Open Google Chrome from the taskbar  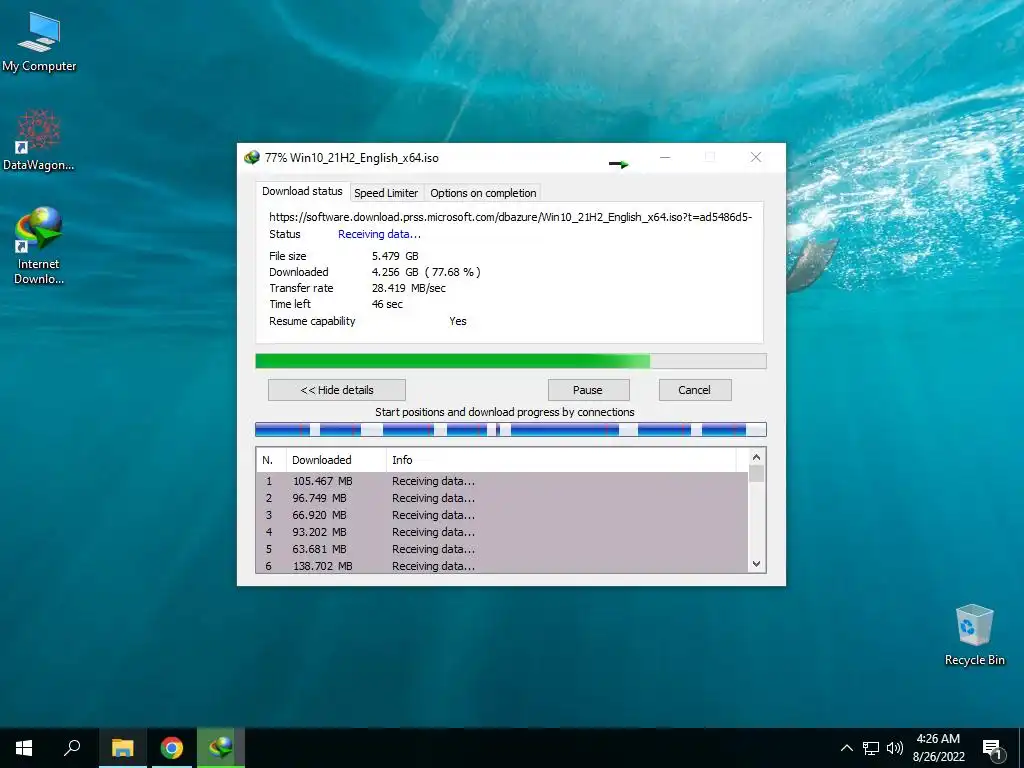(x=172, y=748)
